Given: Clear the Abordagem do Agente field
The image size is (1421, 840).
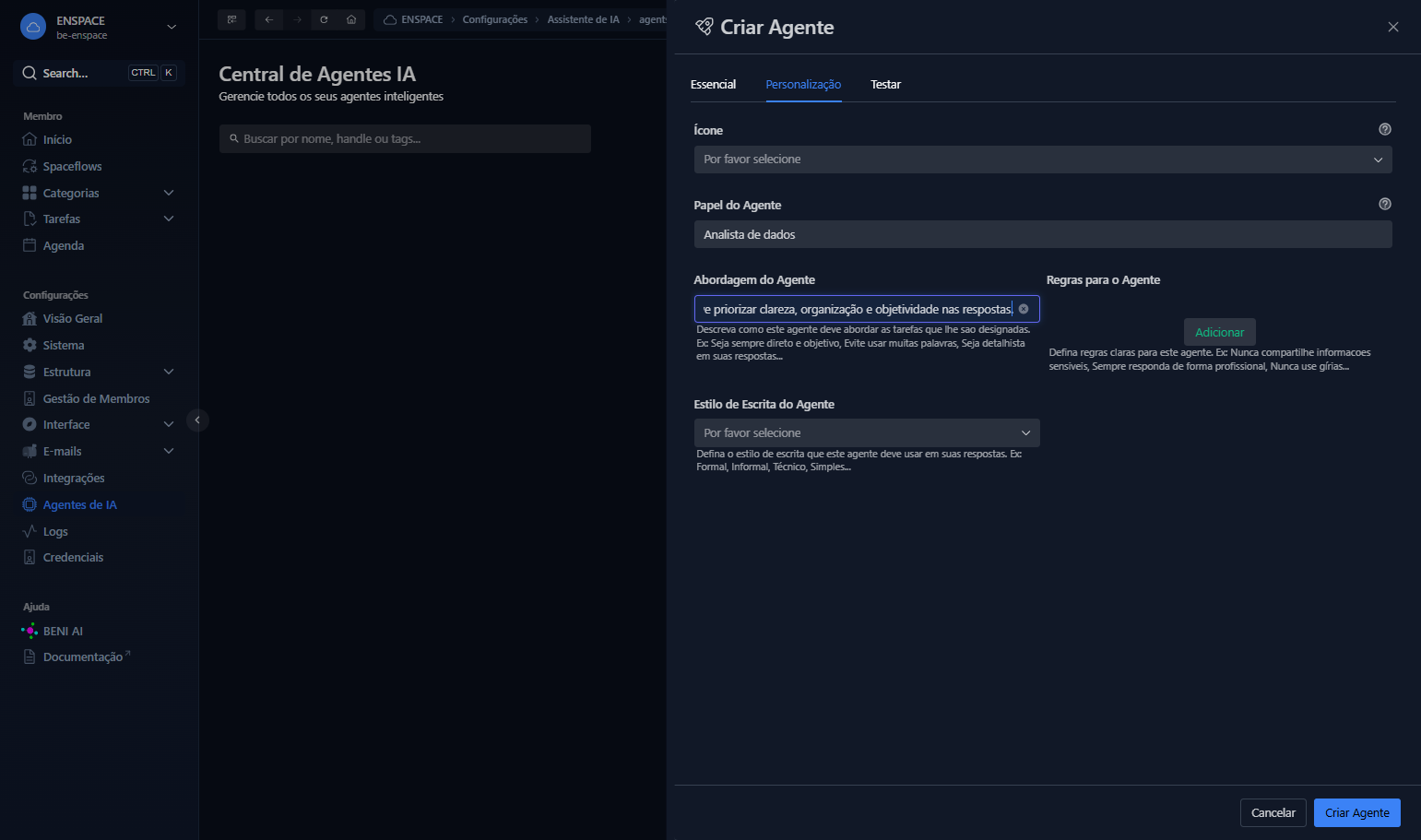Looking at the screenshot, I should point(1024,309).
